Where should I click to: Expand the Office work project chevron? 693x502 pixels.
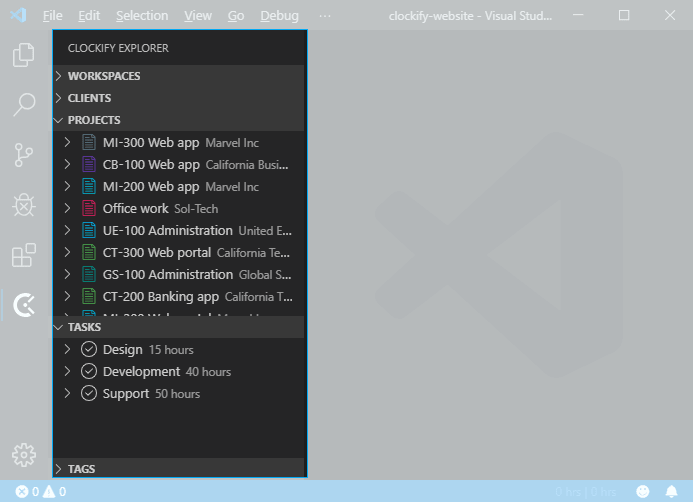(x=67, y=209)
